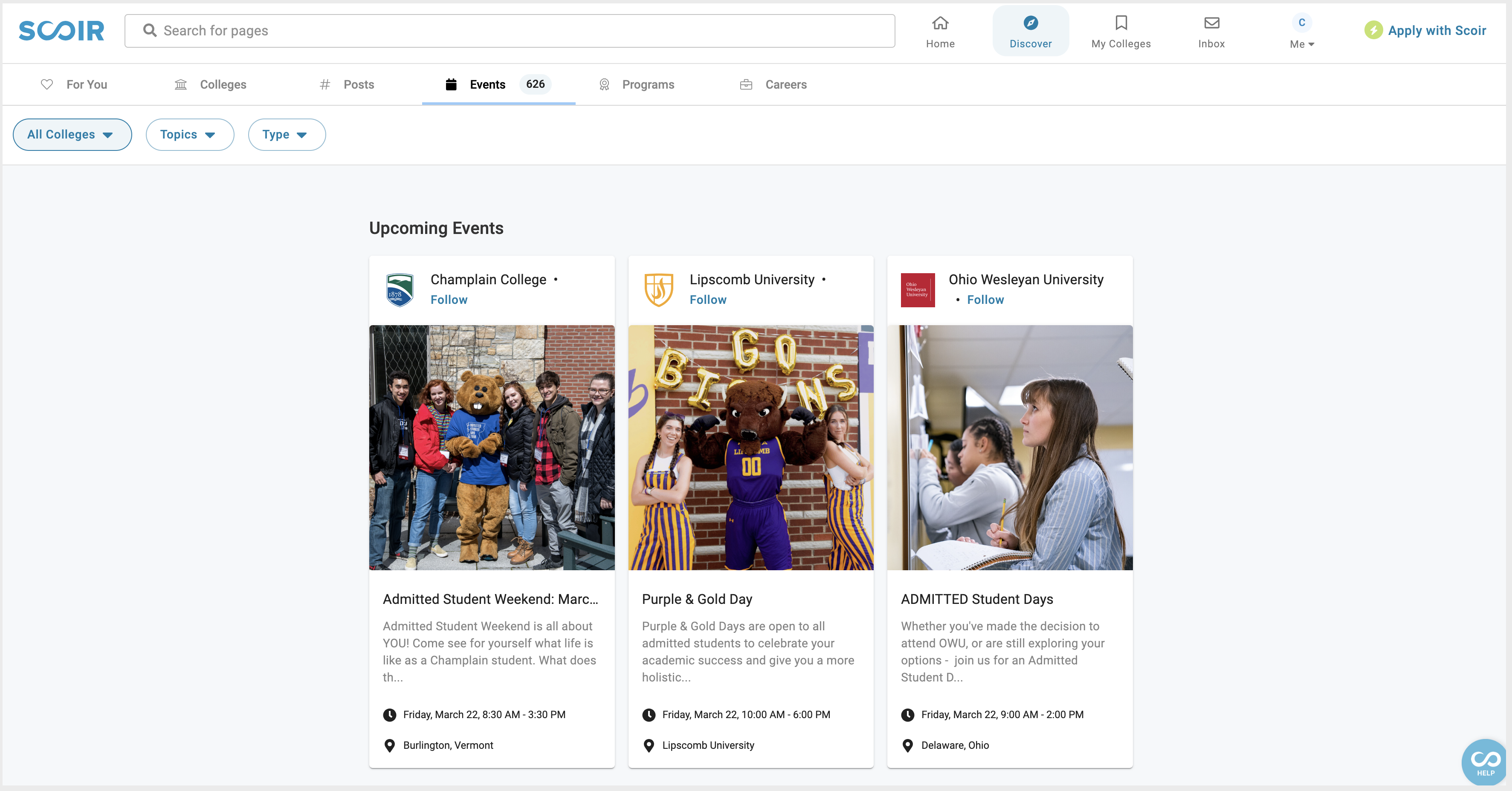Open Apply with Scoir link
This screenshot has height=791, width=1512.
[1436, 31]
